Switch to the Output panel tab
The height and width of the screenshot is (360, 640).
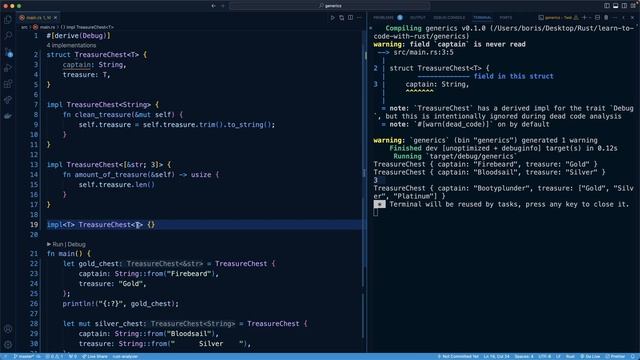[418, 18]
